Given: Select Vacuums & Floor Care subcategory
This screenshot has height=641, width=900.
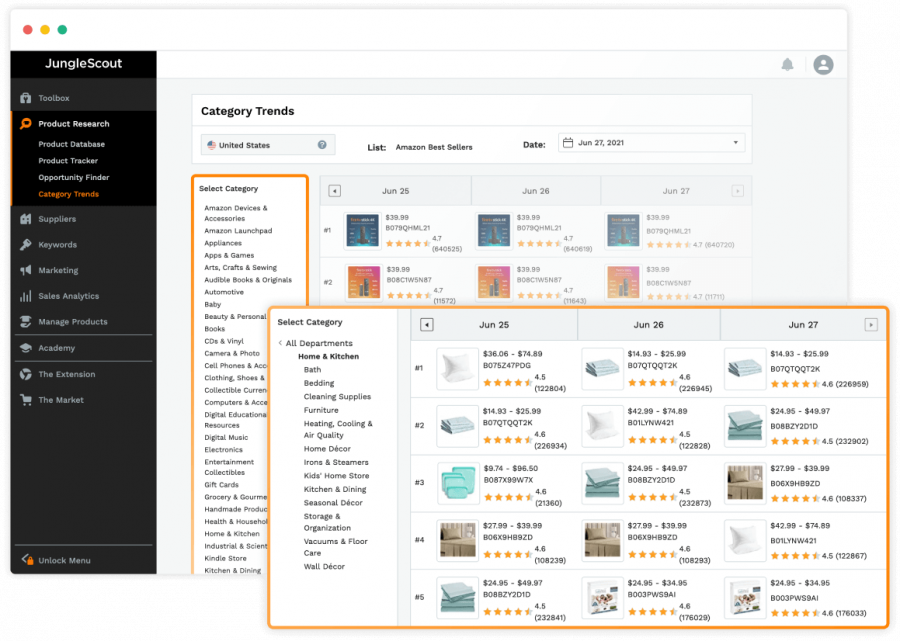Looking at the screenshot, I should [x=336, y=547].
